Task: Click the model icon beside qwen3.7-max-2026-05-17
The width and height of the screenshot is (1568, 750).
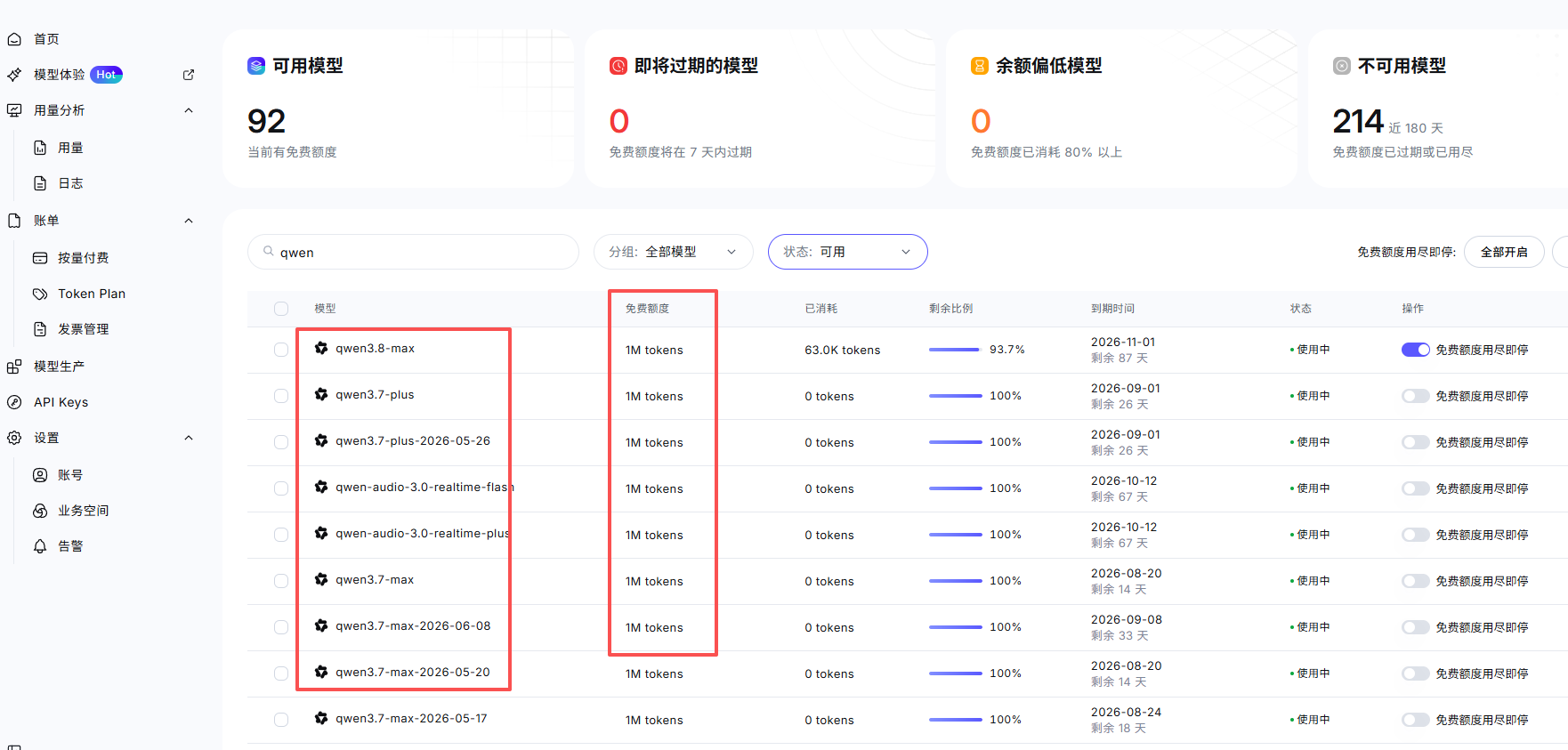Action: [x=321, y=719]
